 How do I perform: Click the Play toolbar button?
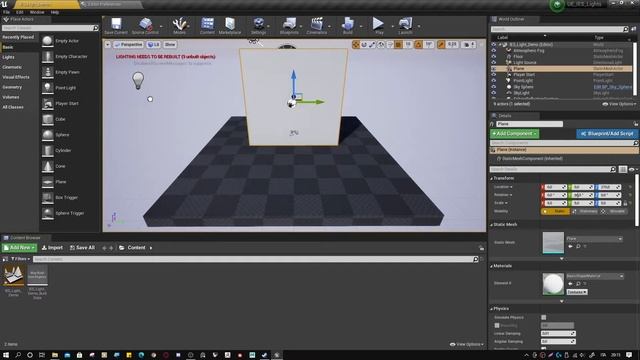click(x=379, y=25)
